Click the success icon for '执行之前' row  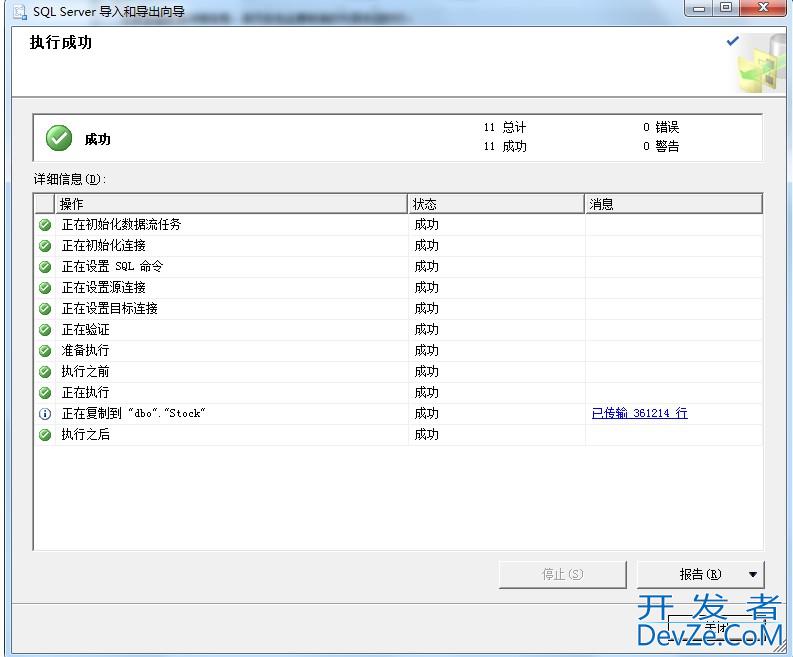(45, 372)
